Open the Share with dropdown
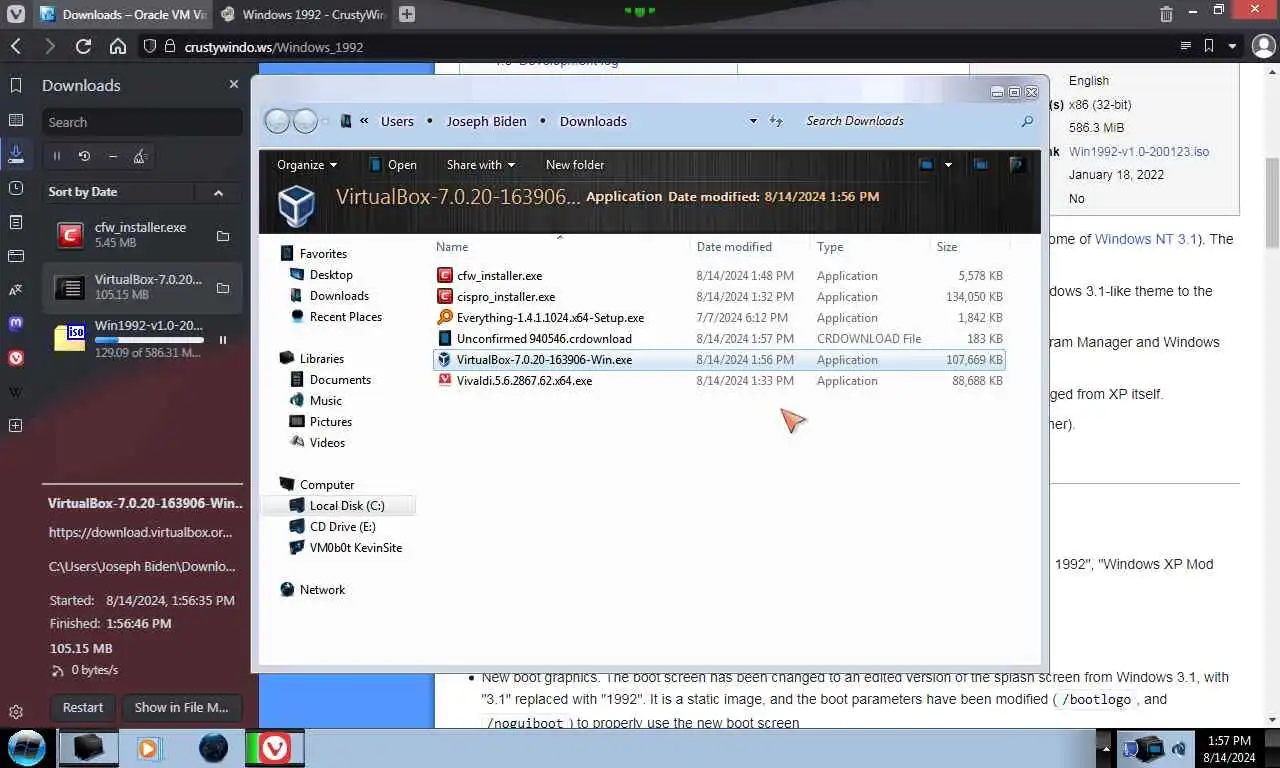The image size is (1280, 768). 480,165
